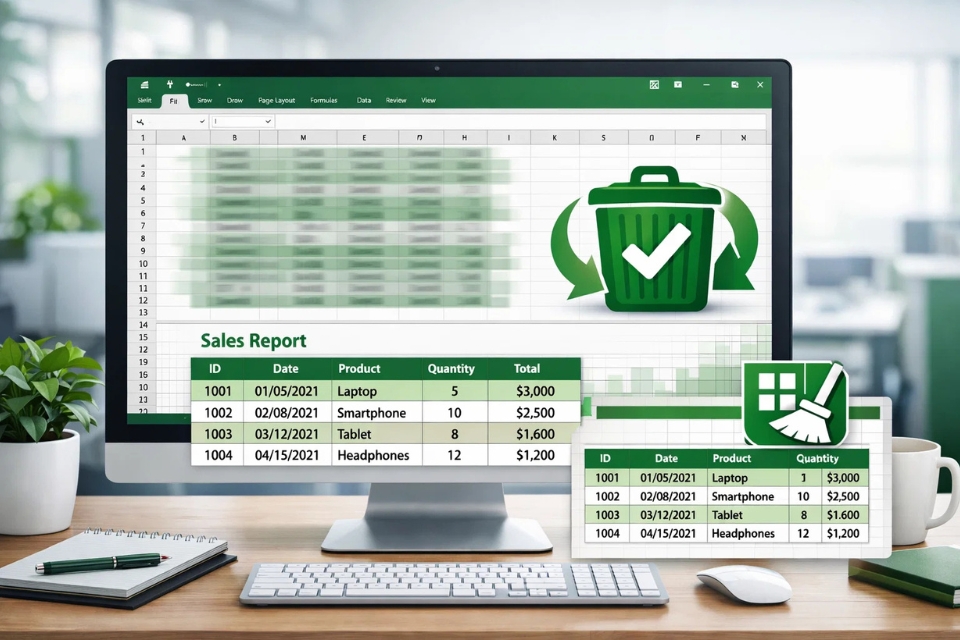
Task: Select the Formulas menu item
Action: coord(324,100)
